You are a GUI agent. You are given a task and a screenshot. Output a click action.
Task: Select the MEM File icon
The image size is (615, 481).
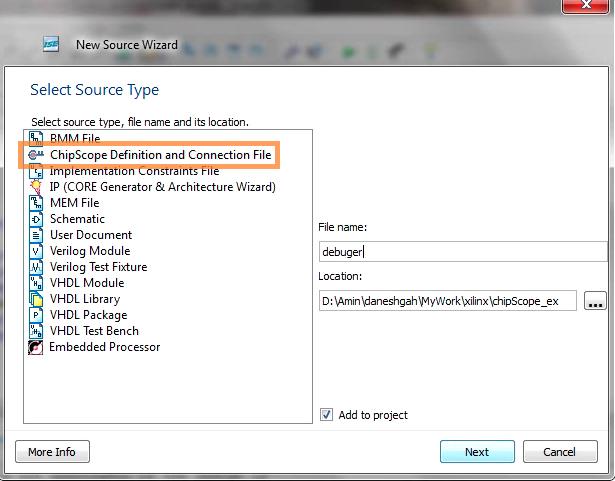point(36,203)
